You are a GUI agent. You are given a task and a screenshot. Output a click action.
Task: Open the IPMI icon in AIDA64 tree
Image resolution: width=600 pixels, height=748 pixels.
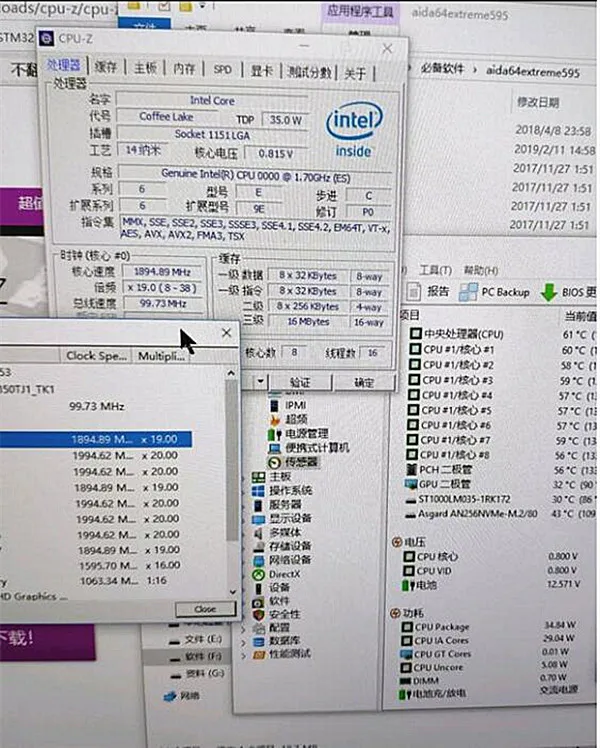(274, 405)
